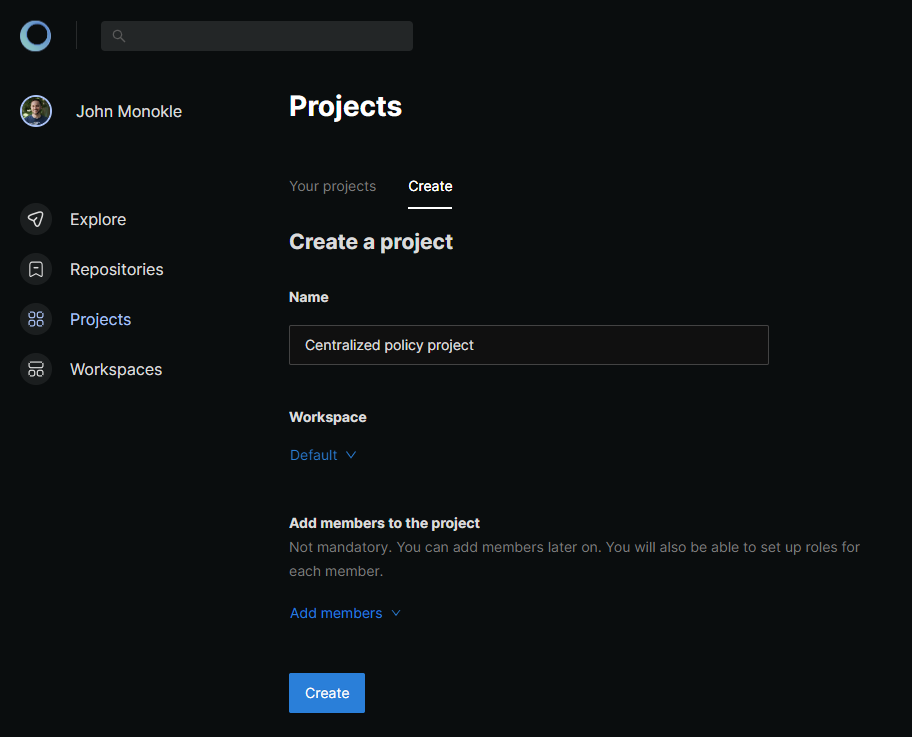Open the Add members dropdown
The image size is (912, 737).
point(345,613)
